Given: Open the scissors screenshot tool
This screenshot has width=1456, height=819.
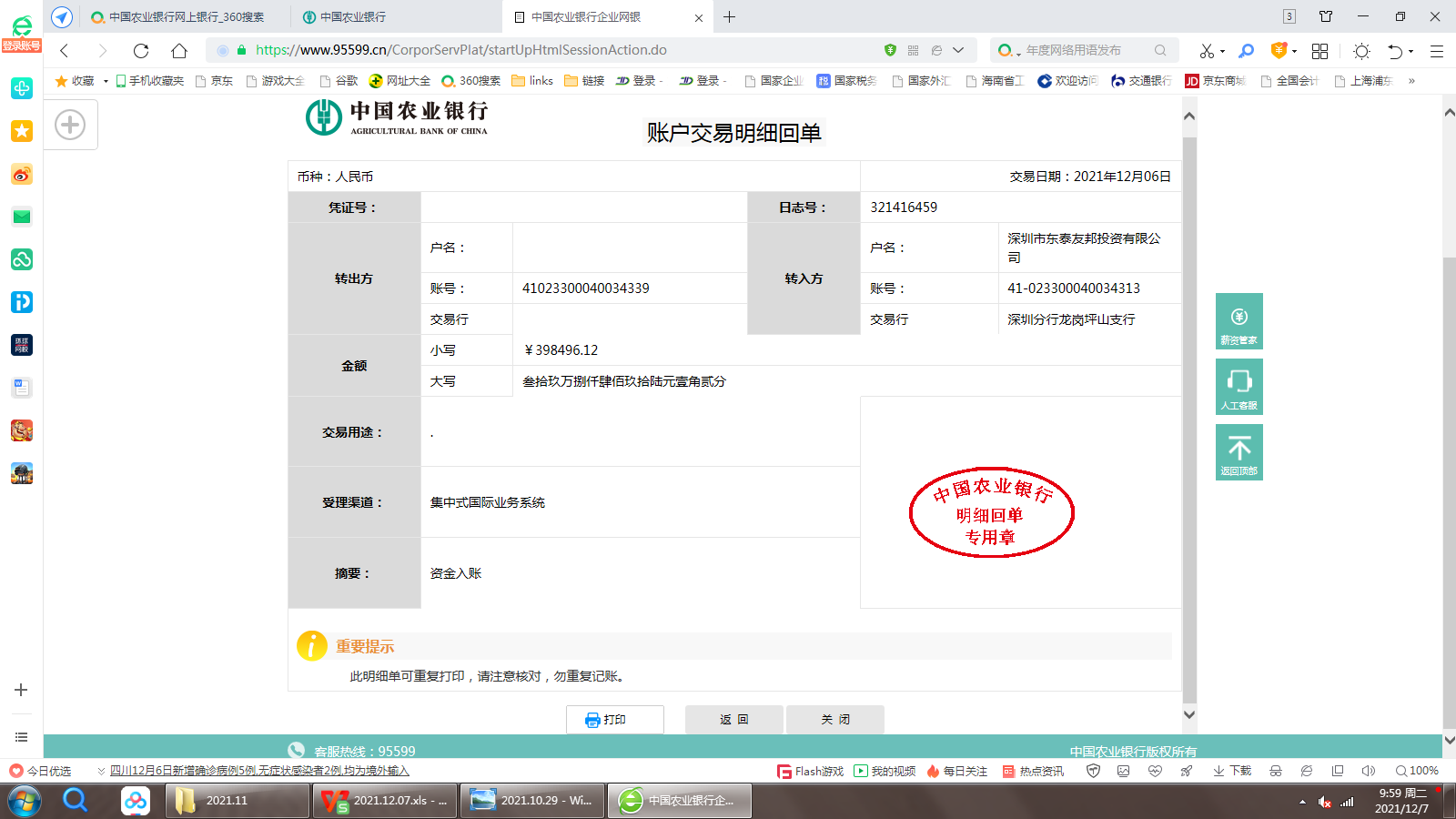Looking at the screenshot, I should click(x=1207, y=51).
